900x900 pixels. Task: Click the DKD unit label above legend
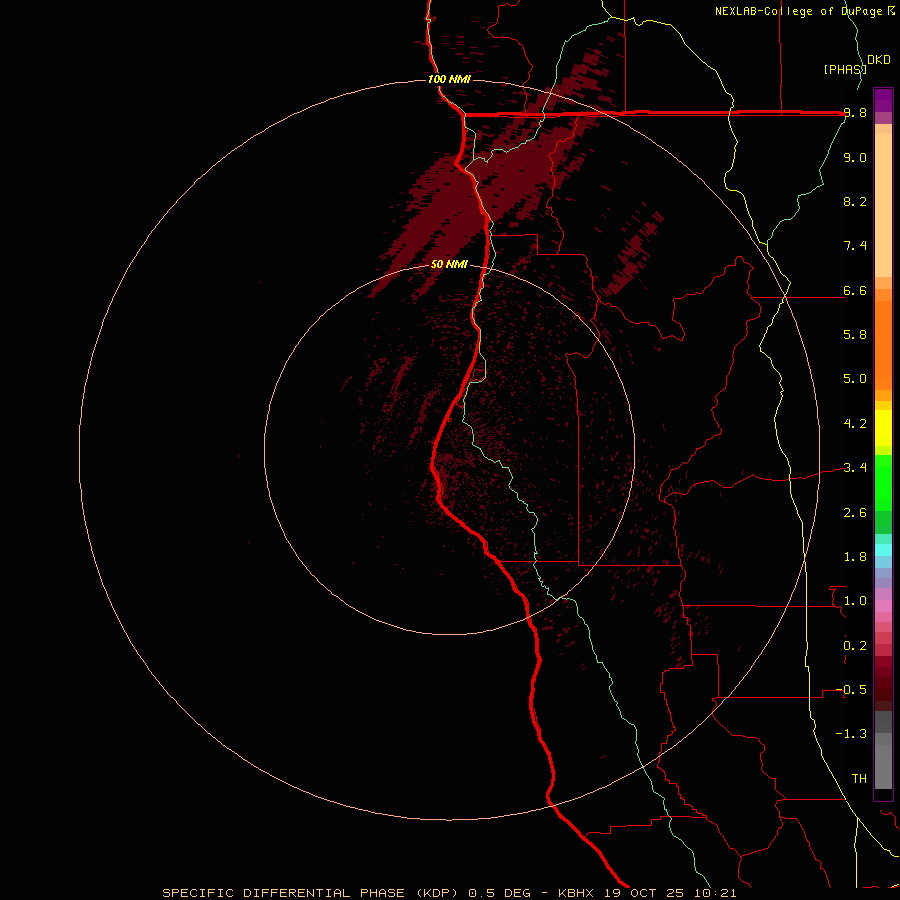pos(878,60)
